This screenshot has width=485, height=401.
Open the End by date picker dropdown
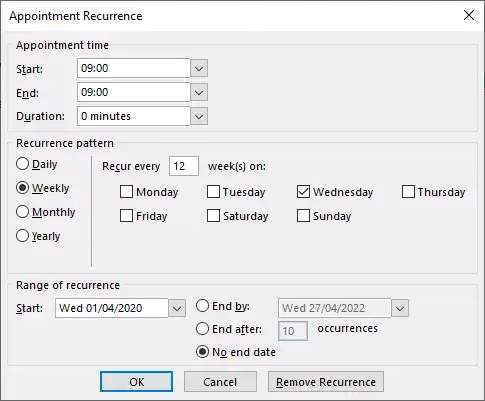(400, 308)
